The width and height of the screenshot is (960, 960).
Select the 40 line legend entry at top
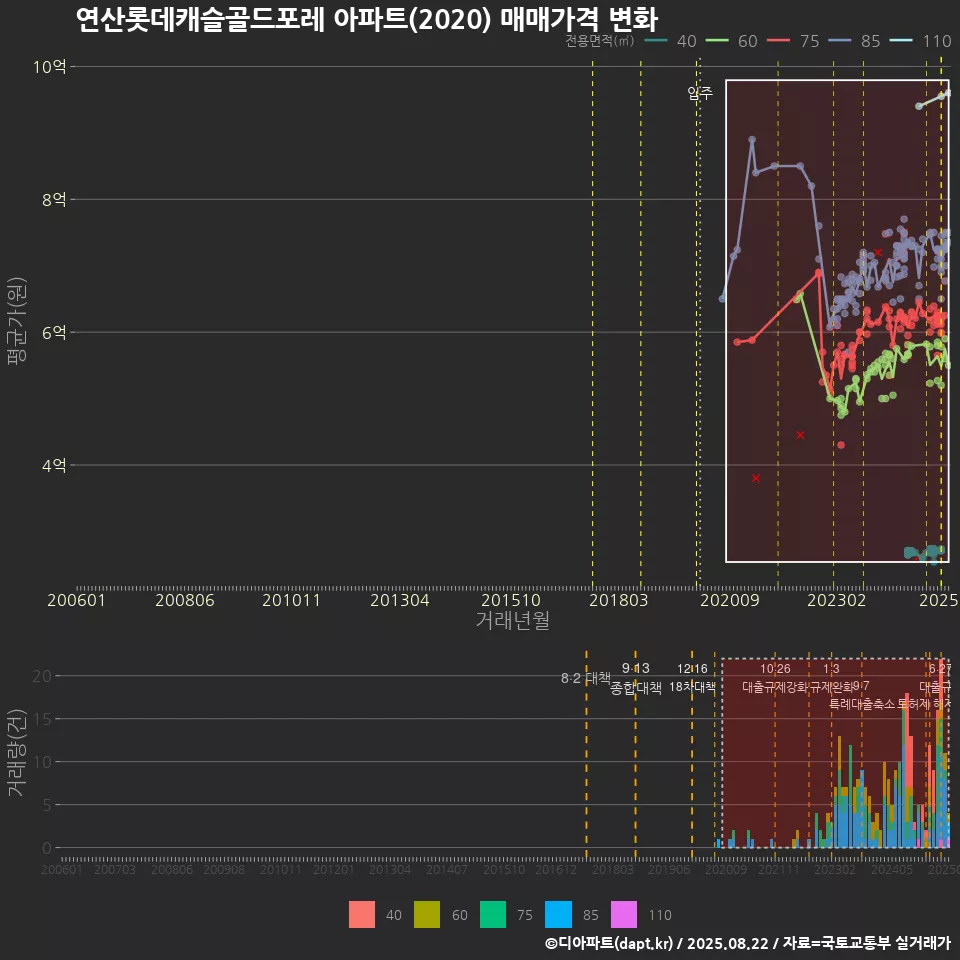pos(671,41)
